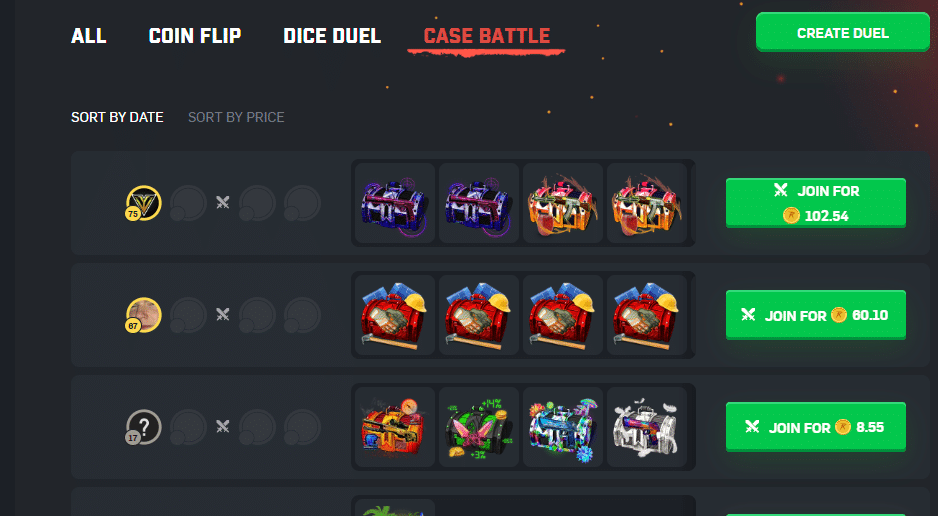Select the first red hardhat case in the second battle
This screenshot has height=516, width=938.
(395, 315)
